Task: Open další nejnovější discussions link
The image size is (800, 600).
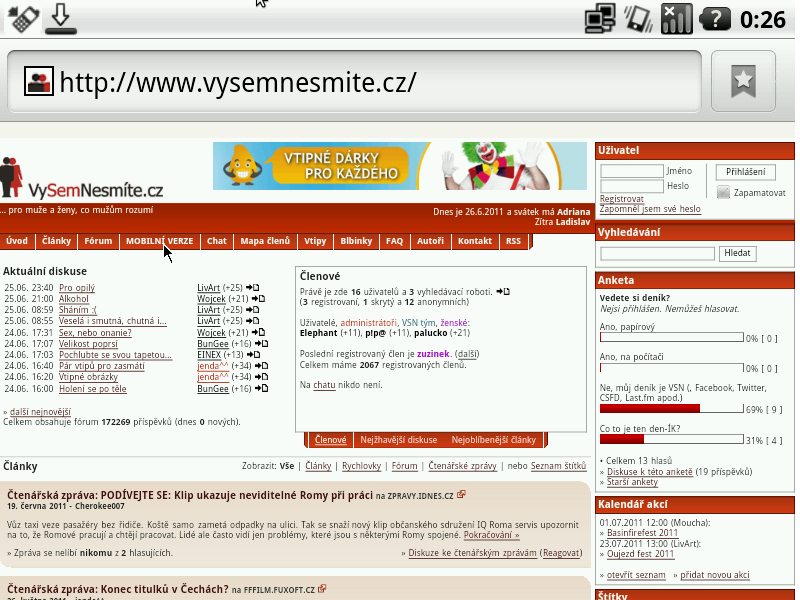Action: pyautogui.click(x=40, y=412)
